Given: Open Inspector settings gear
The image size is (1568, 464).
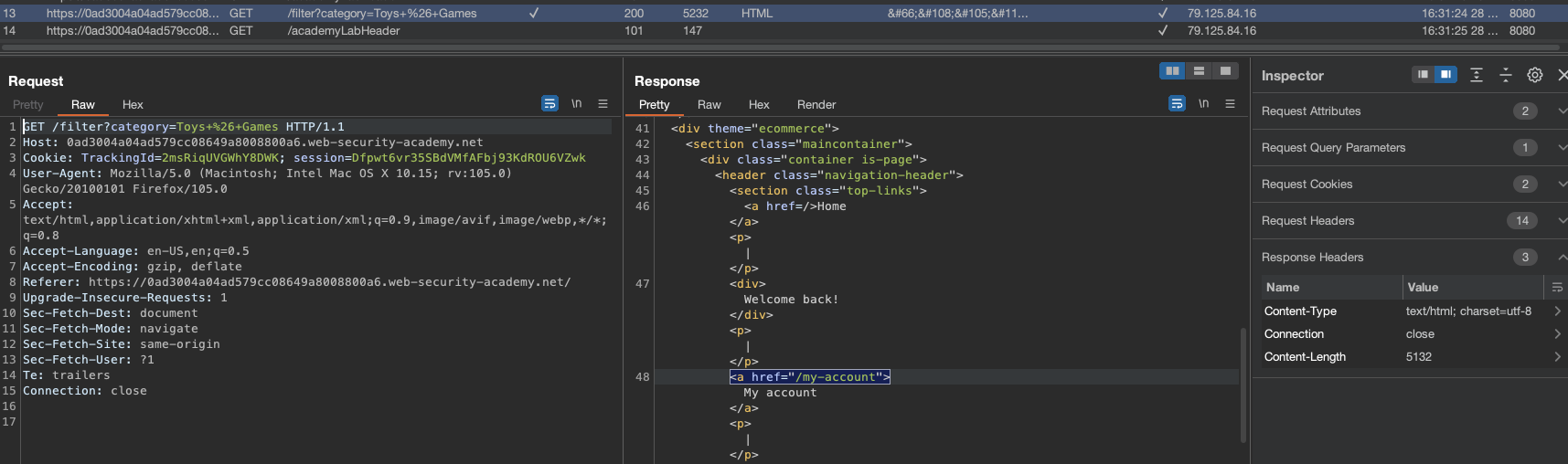Looking at the screenshot, I should coord(1535,75).
